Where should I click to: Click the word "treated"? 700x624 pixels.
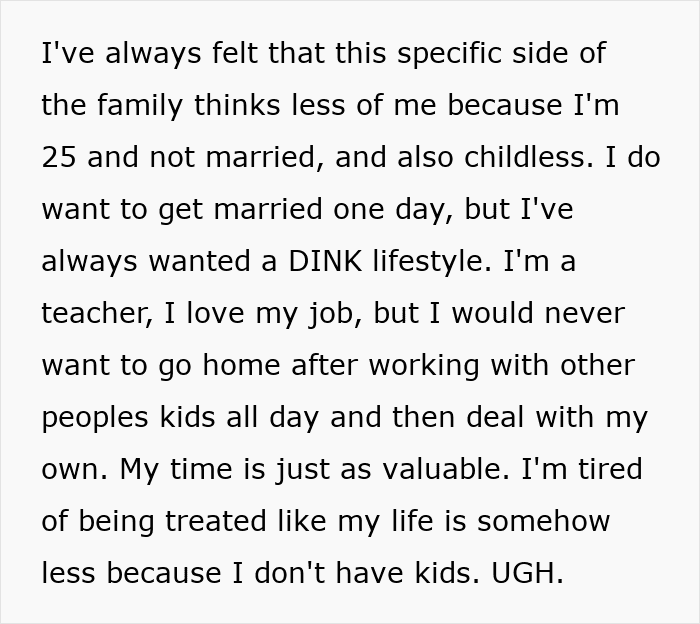(220, 521)
